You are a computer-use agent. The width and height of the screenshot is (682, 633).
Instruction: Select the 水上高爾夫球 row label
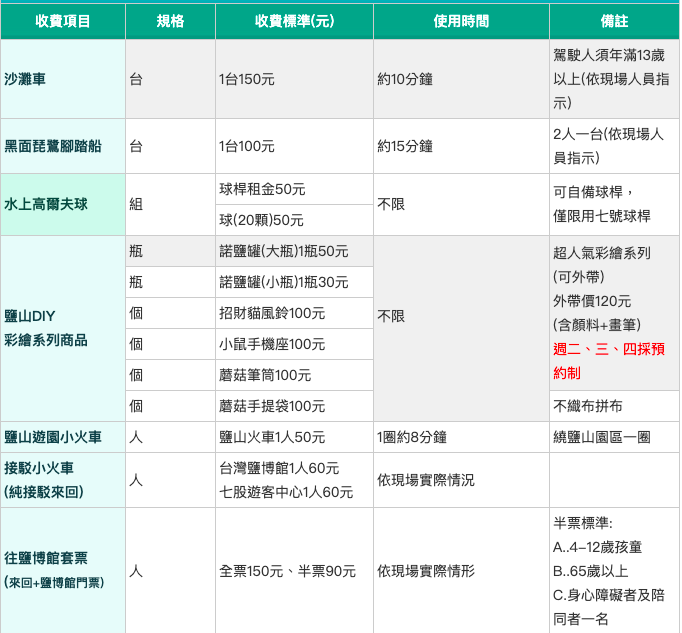[63, 204]
